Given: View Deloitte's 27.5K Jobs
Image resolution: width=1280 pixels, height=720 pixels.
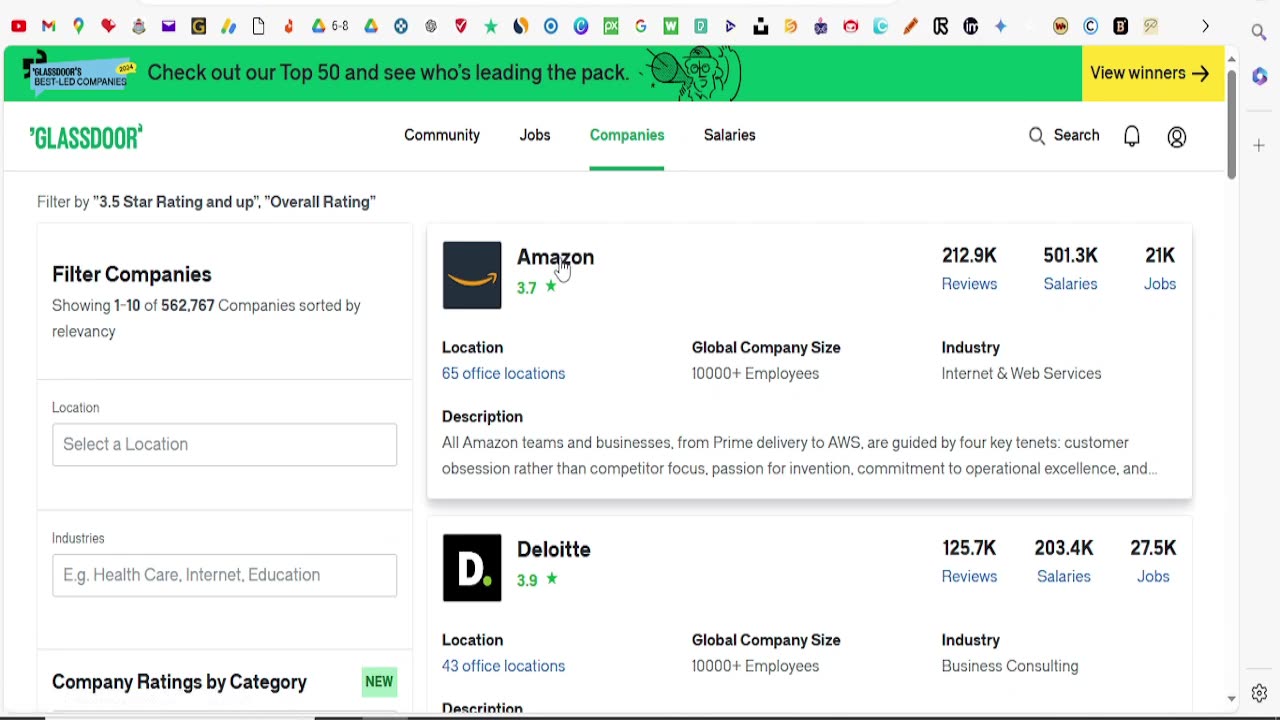Looking at the screenshot, I should [1153, 562].
